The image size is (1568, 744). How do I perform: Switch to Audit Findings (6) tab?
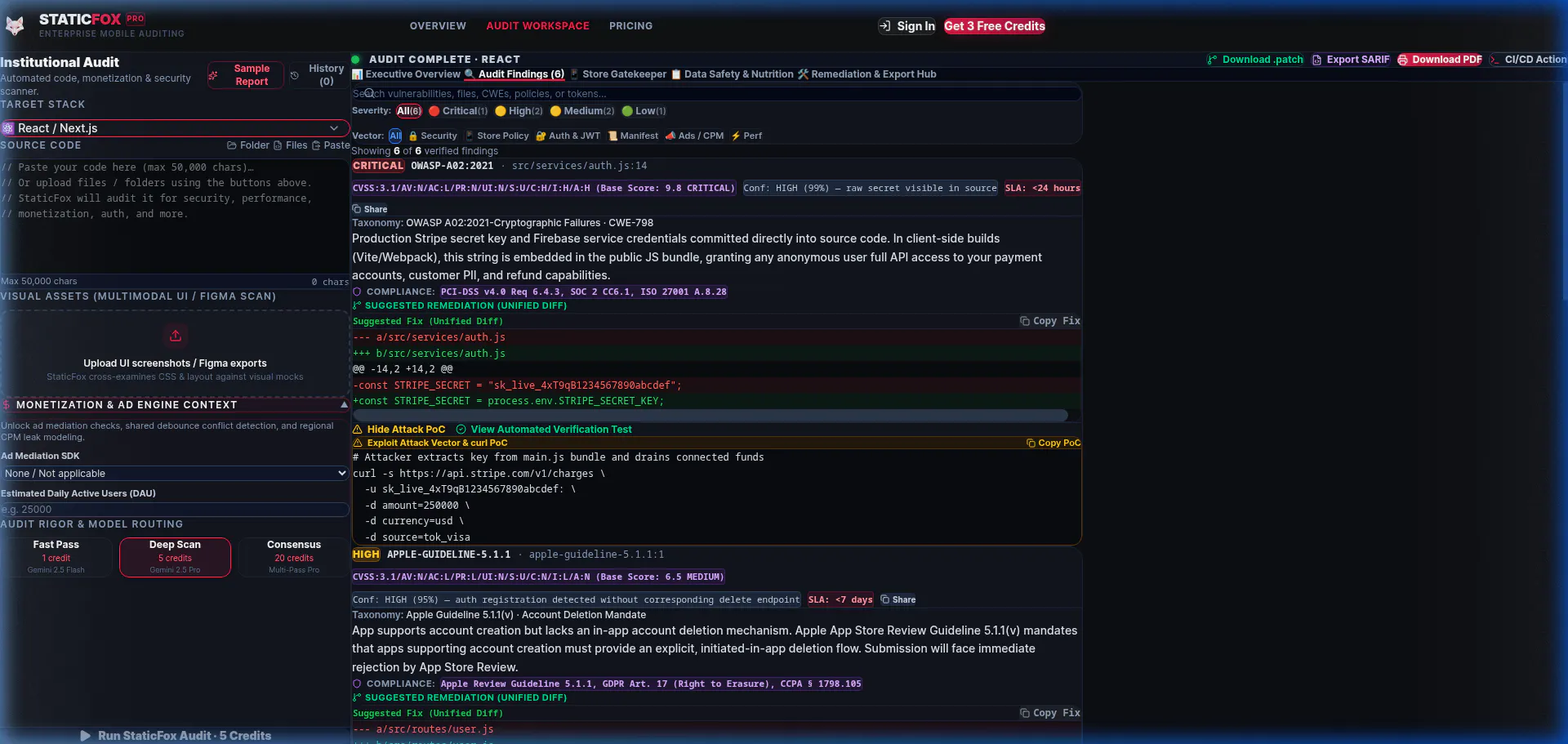514,74
